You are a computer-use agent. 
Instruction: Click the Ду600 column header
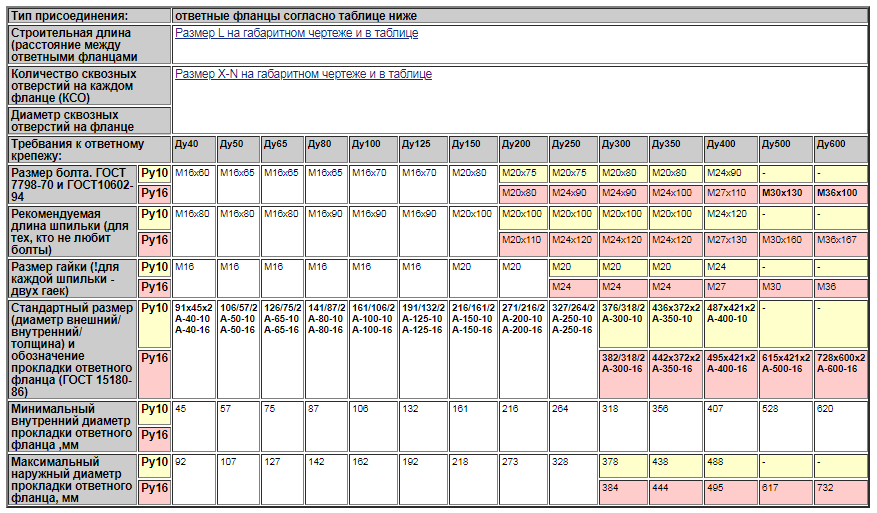[x=841, y=149]
